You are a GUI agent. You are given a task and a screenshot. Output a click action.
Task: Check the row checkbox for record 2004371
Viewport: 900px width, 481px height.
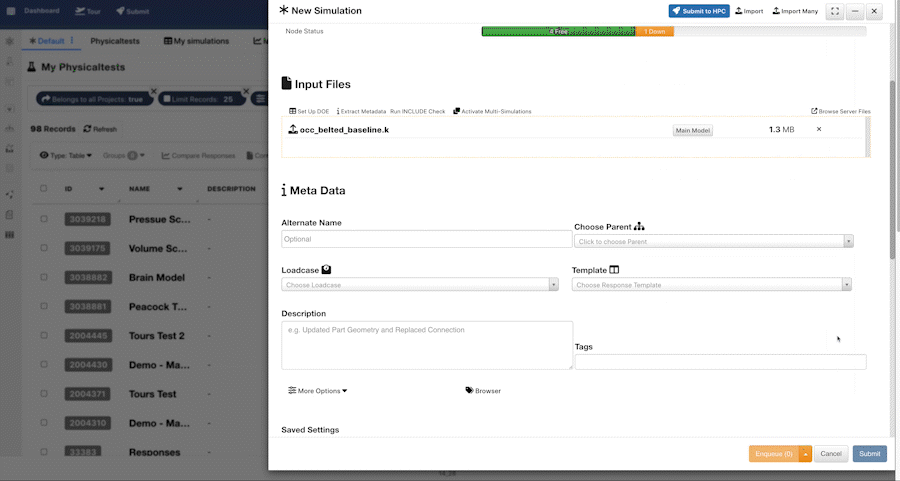pos(44,394)
